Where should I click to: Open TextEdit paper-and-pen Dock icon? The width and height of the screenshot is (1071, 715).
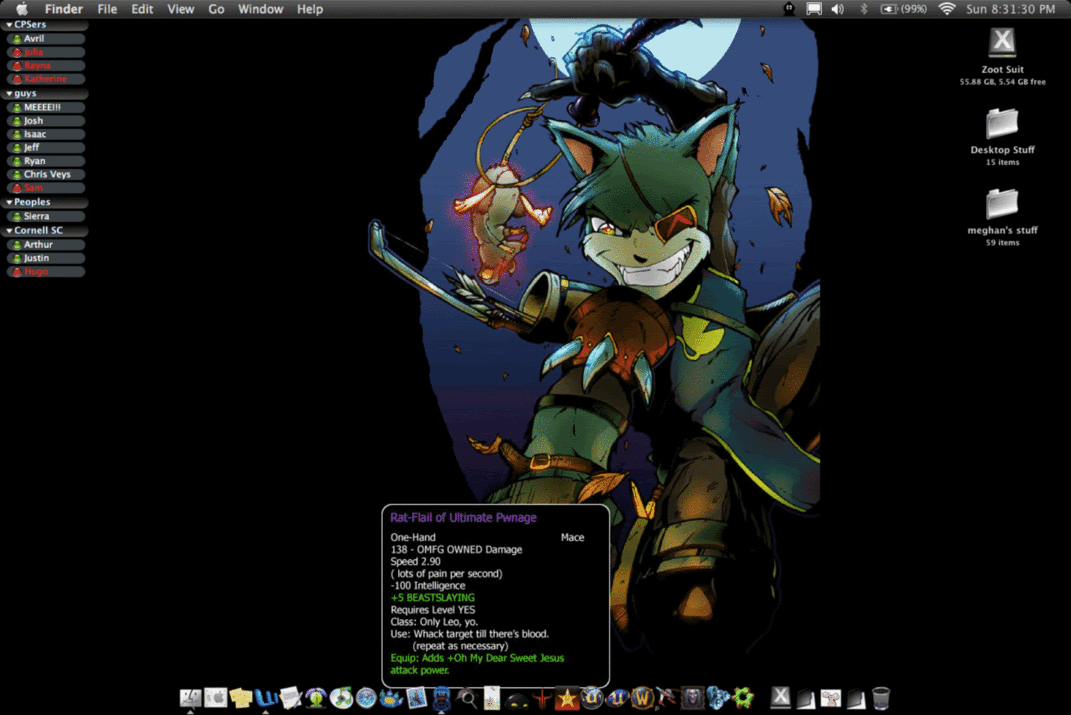tap(292, 698)
